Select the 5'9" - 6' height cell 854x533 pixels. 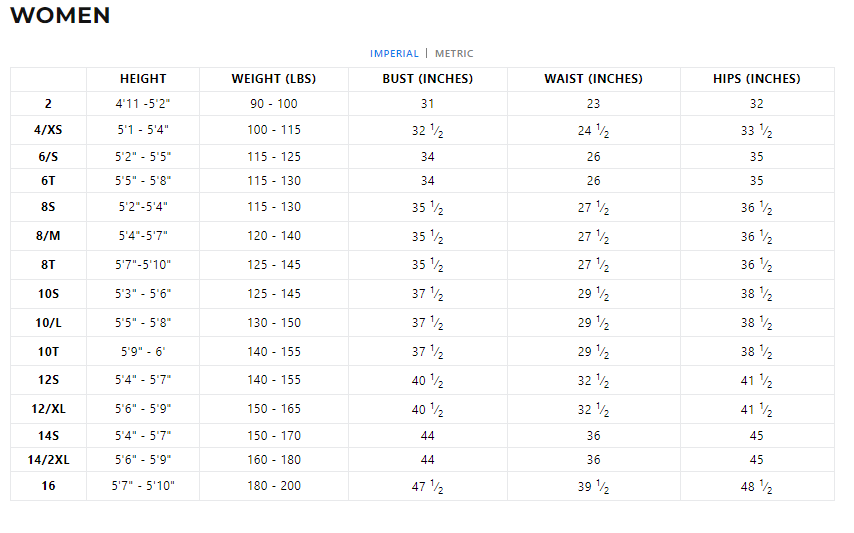[143, 352]
